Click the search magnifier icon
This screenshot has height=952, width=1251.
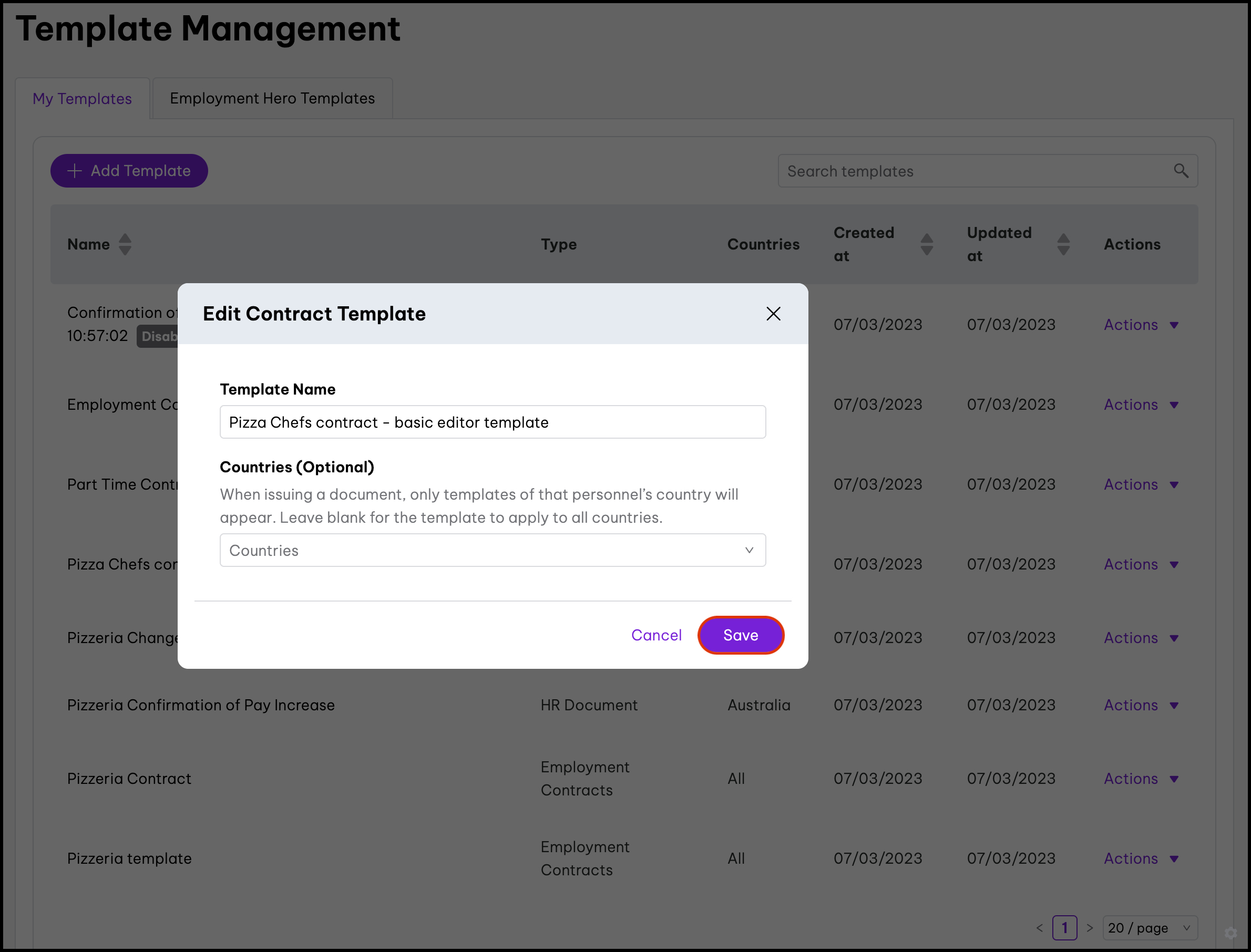click(x=1181, y=171)
